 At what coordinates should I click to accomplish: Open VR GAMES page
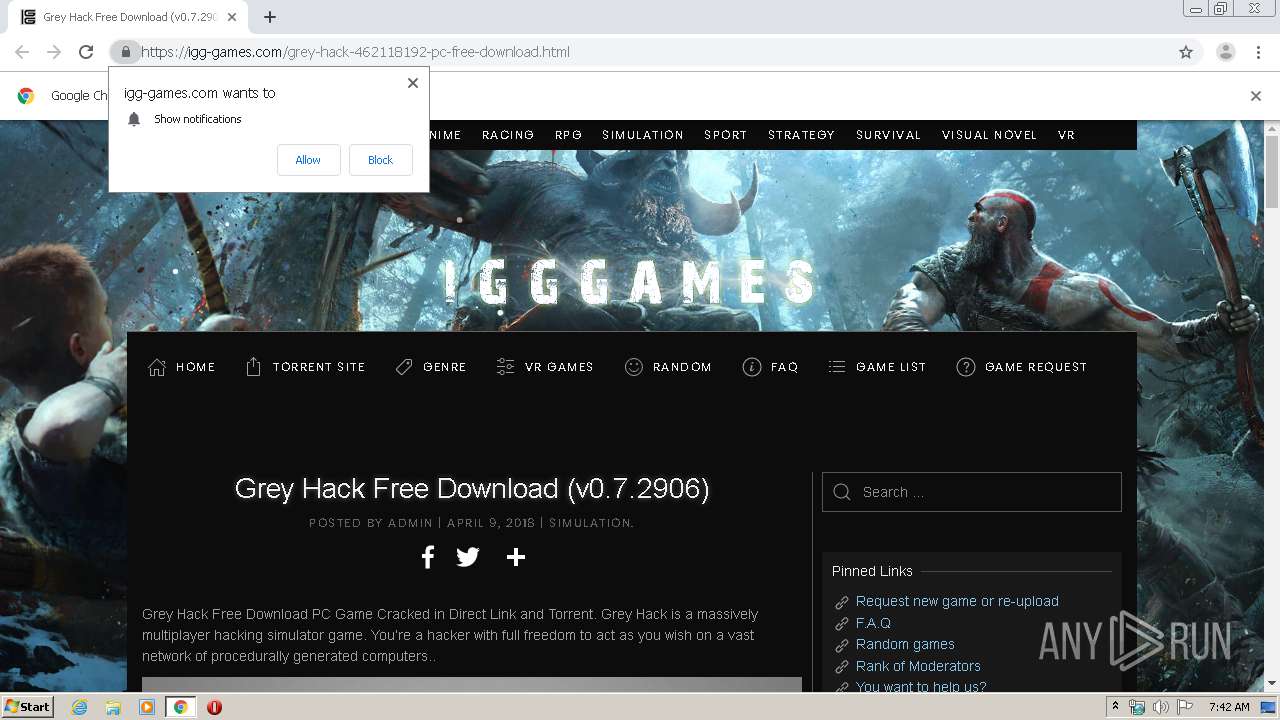coord(559,367)
